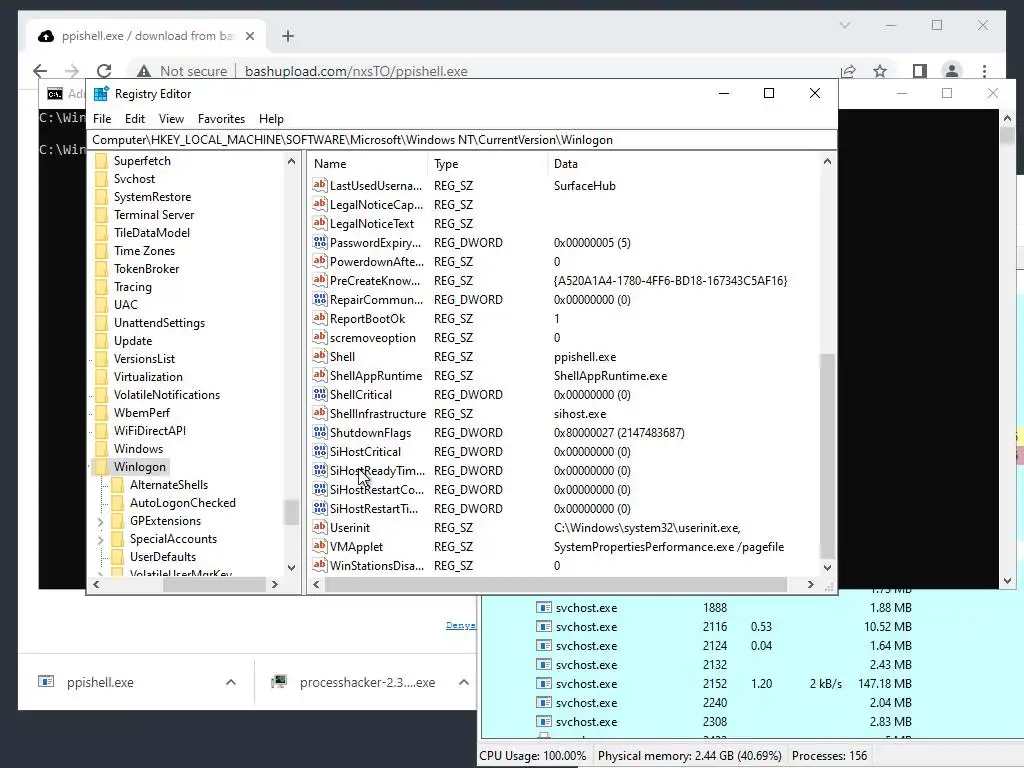Open downloaded ppishell.exe file
The image size is (1024, 768).
[100, 682]
